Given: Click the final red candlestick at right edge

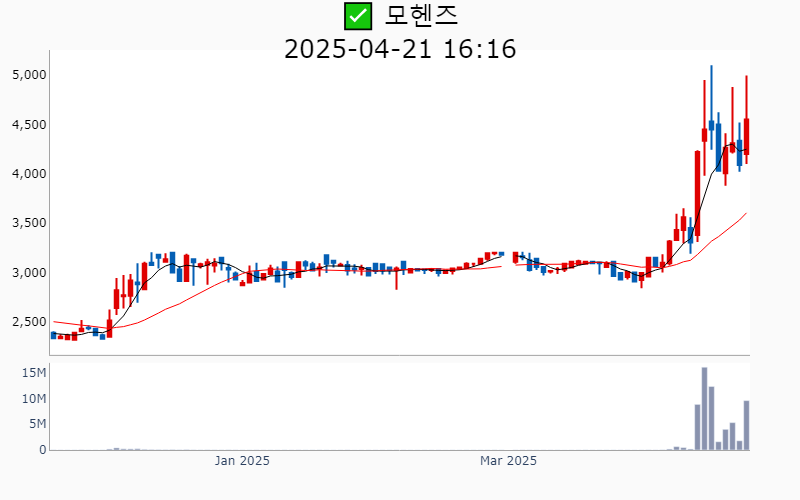Looking at the screenshot, I should tap(746, 120).
